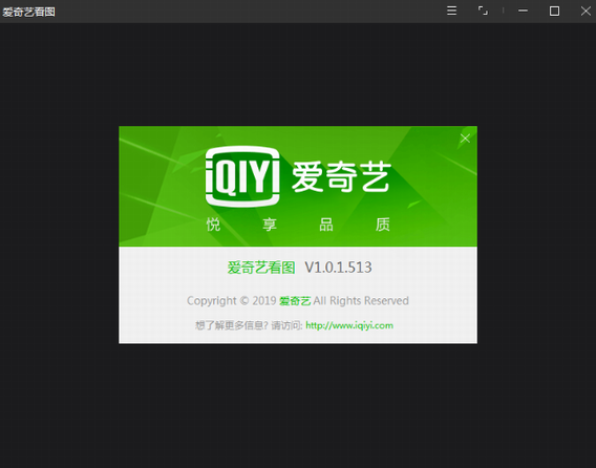Click the slogan character 享
596x468 pixels.
click(269, 224)
